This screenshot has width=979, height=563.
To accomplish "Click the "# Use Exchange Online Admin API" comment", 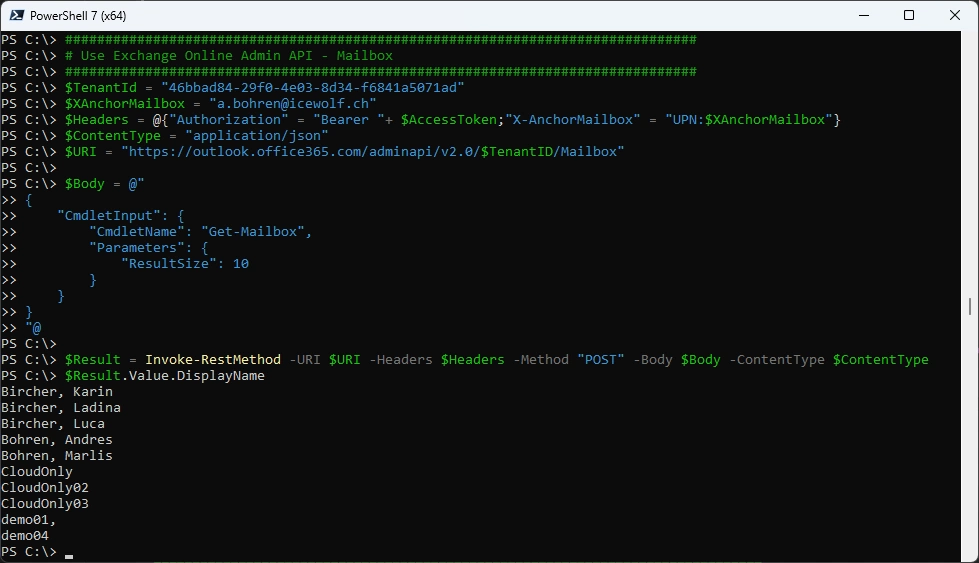I will (228, 56).
